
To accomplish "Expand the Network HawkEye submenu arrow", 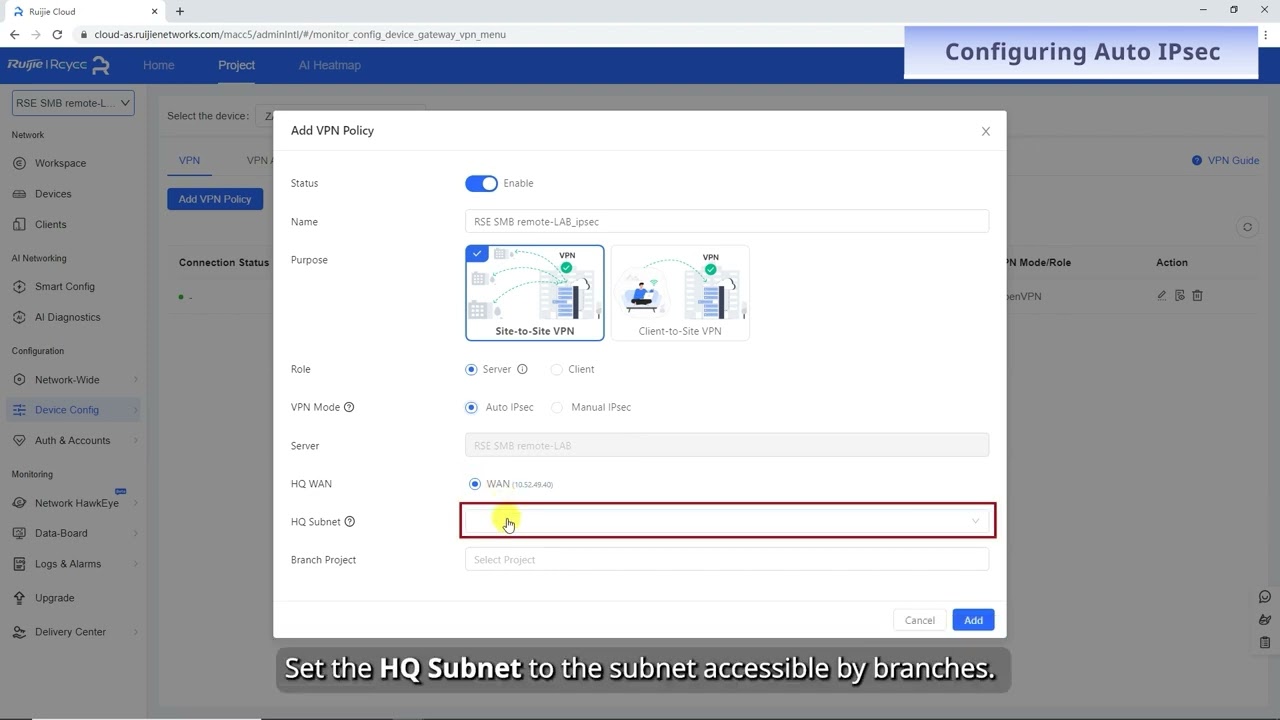I will tap(135, 503).
